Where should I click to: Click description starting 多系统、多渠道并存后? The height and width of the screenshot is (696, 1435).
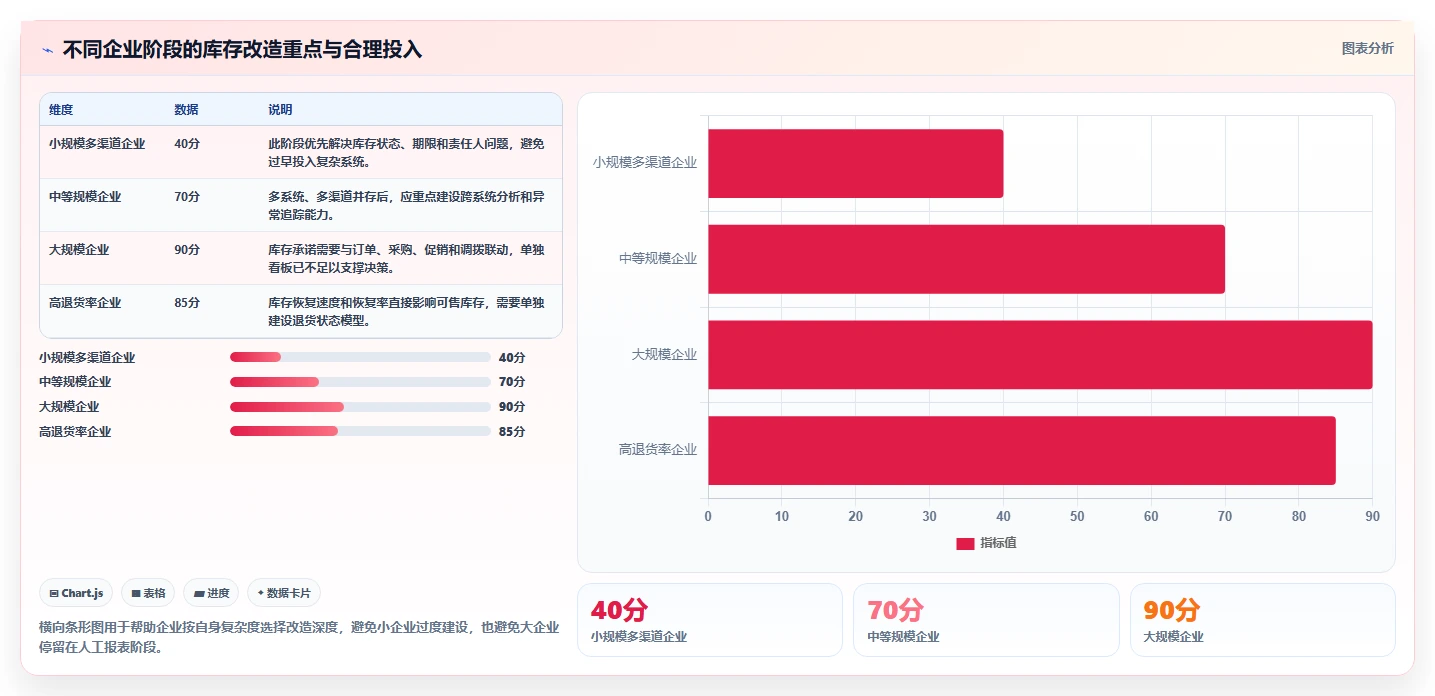[x=406, y=206]
